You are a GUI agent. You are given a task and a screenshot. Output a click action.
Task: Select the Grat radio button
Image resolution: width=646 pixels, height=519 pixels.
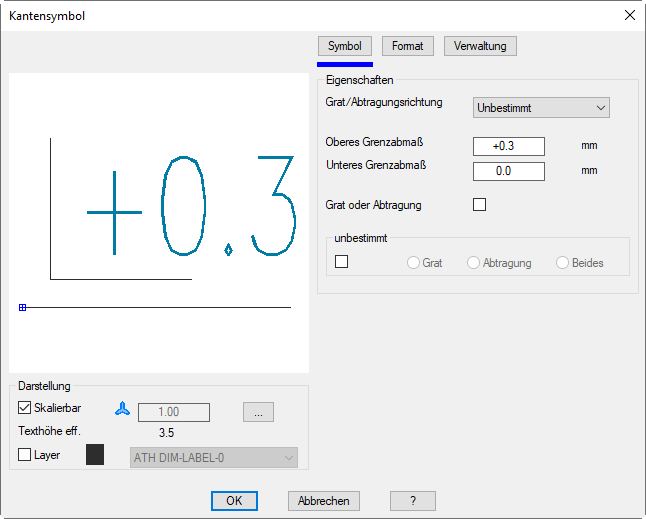(x=414, y=263)
